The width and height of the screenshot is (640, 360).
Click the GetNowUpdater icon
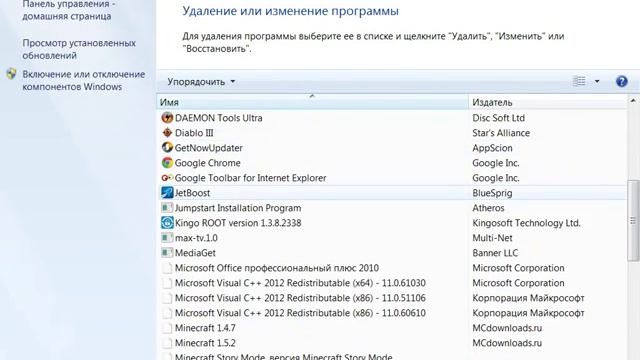(167, 147)
